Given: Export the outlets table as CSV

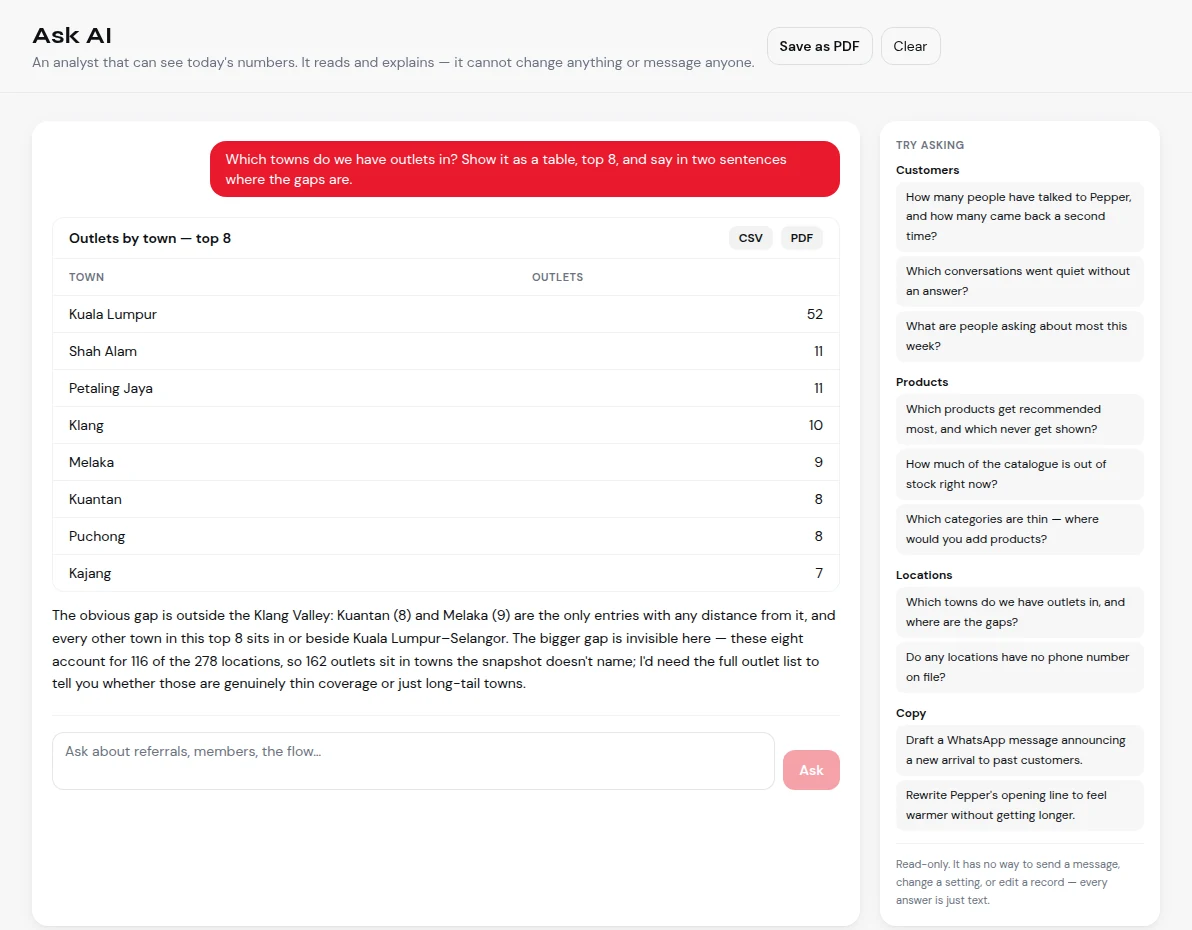Looking at the screenshot, I should (750, 238).
